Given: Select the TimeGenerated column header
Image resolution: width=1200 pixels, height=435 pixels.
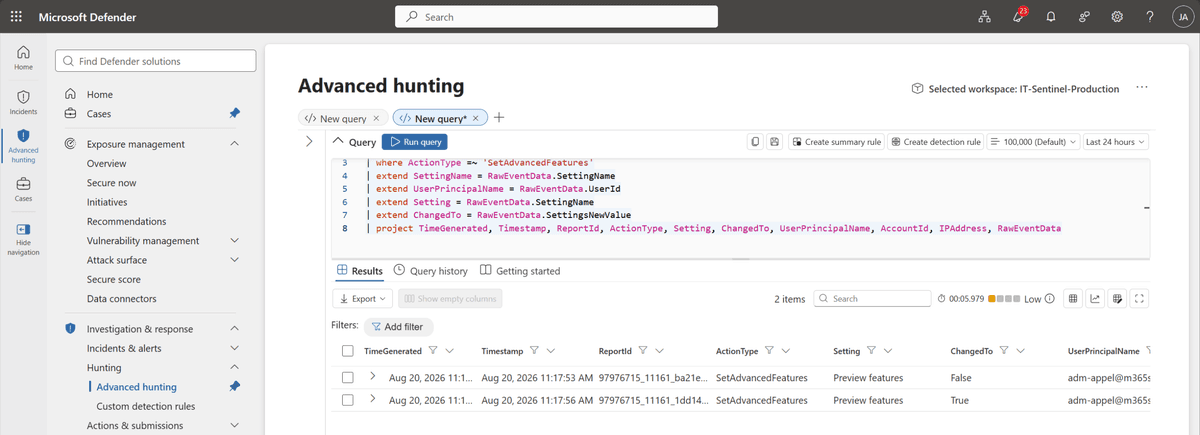Looking at the screenshot, I should tap(393, 351).
